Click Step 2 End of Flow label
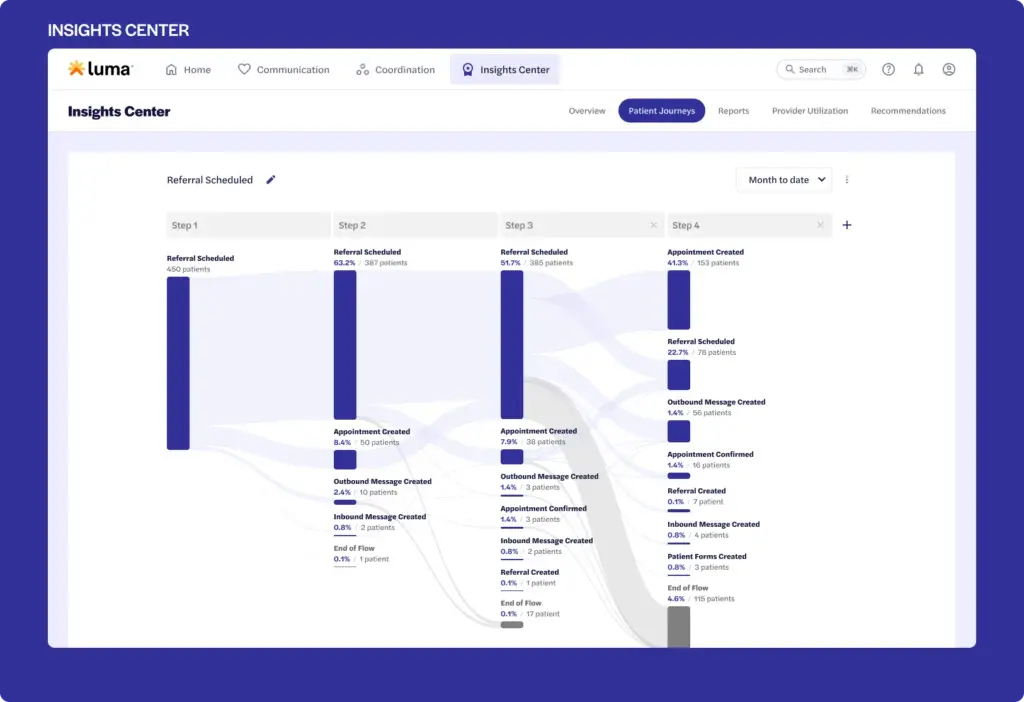Image resolution: width=1024 pixels, height=702 pixels. click(354, 549)
